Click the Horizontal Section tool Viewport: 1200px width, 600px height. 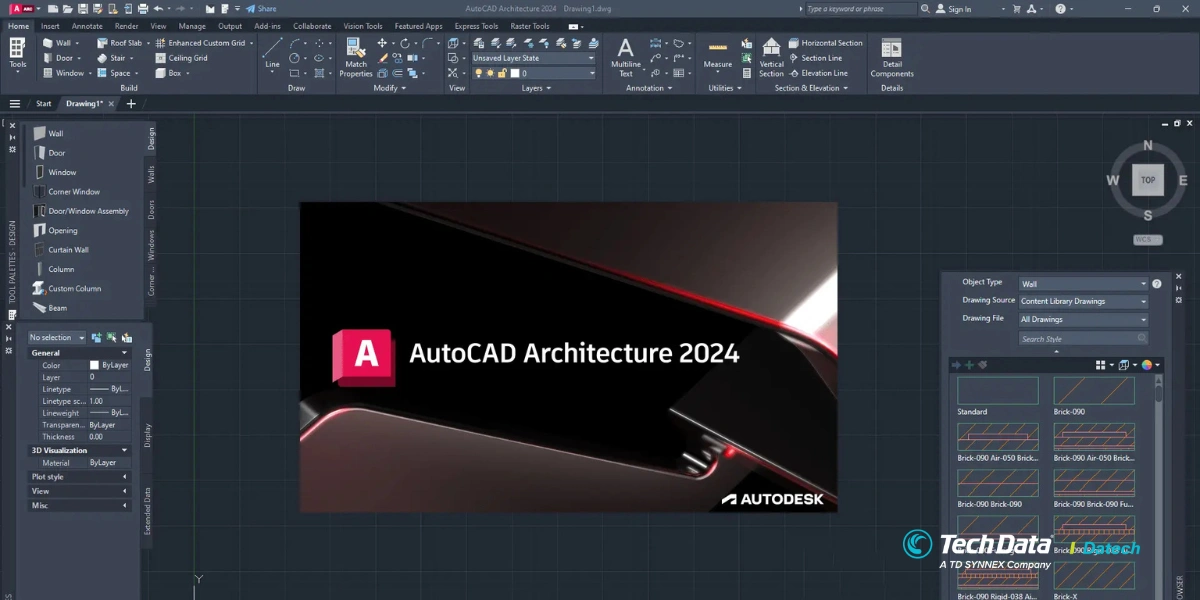[825, 43]
